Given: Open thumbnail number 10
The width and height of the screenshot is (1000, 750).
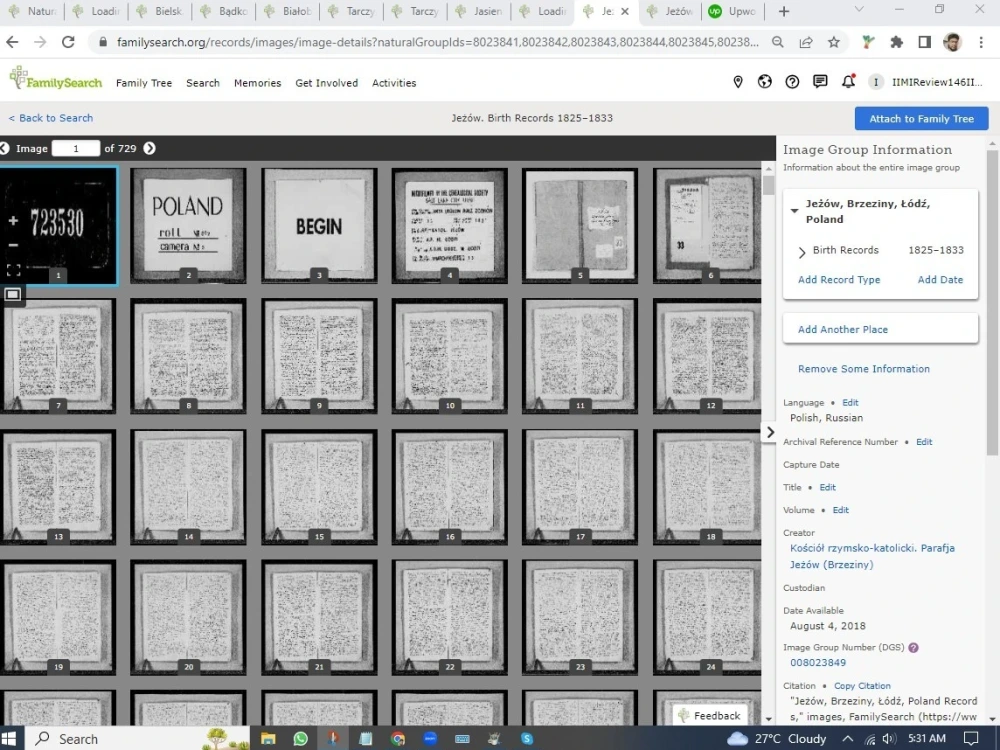Looking at the screenshot, I should click(450, 356).
